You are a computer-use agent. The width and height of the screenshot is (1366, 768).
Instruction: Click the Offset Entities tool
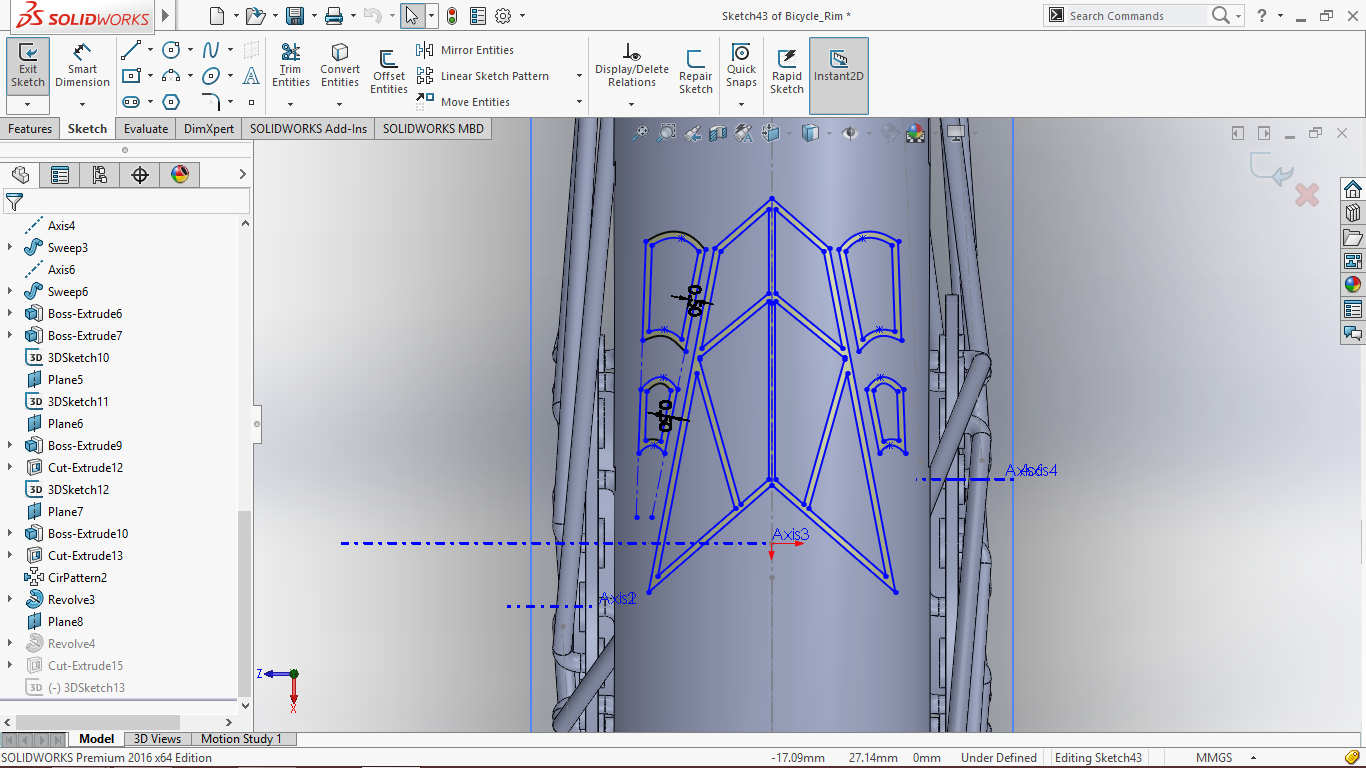point(388,68)
